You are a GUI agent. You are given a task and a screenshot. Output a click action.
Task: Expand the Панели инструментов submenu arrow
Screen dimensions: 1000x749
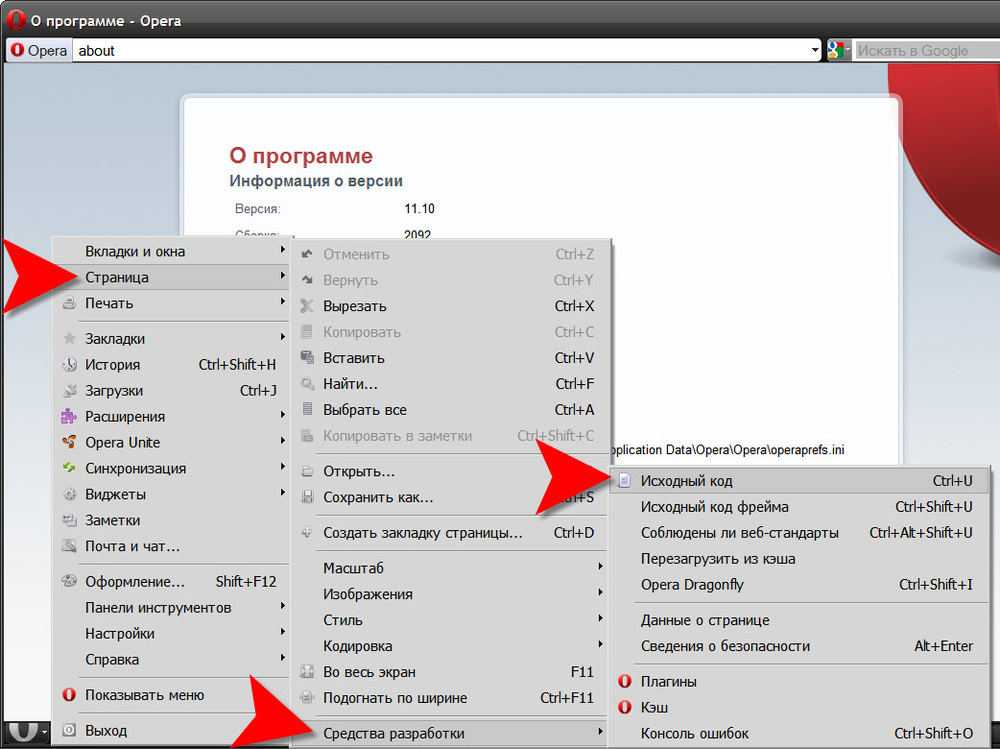point(282,606)
